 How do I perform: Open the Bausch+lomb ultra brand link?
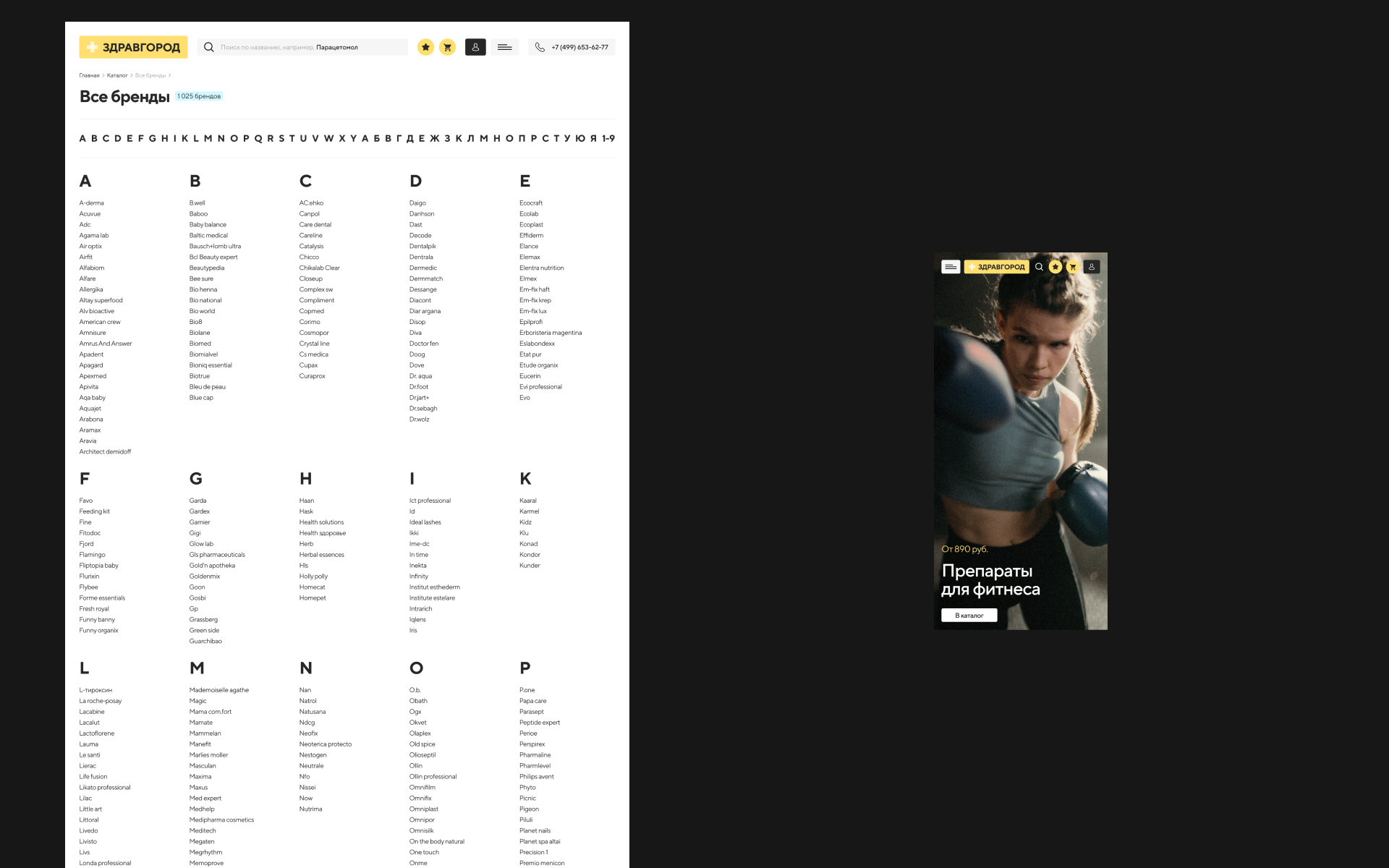pyautogui.click(x=215, y=246)
